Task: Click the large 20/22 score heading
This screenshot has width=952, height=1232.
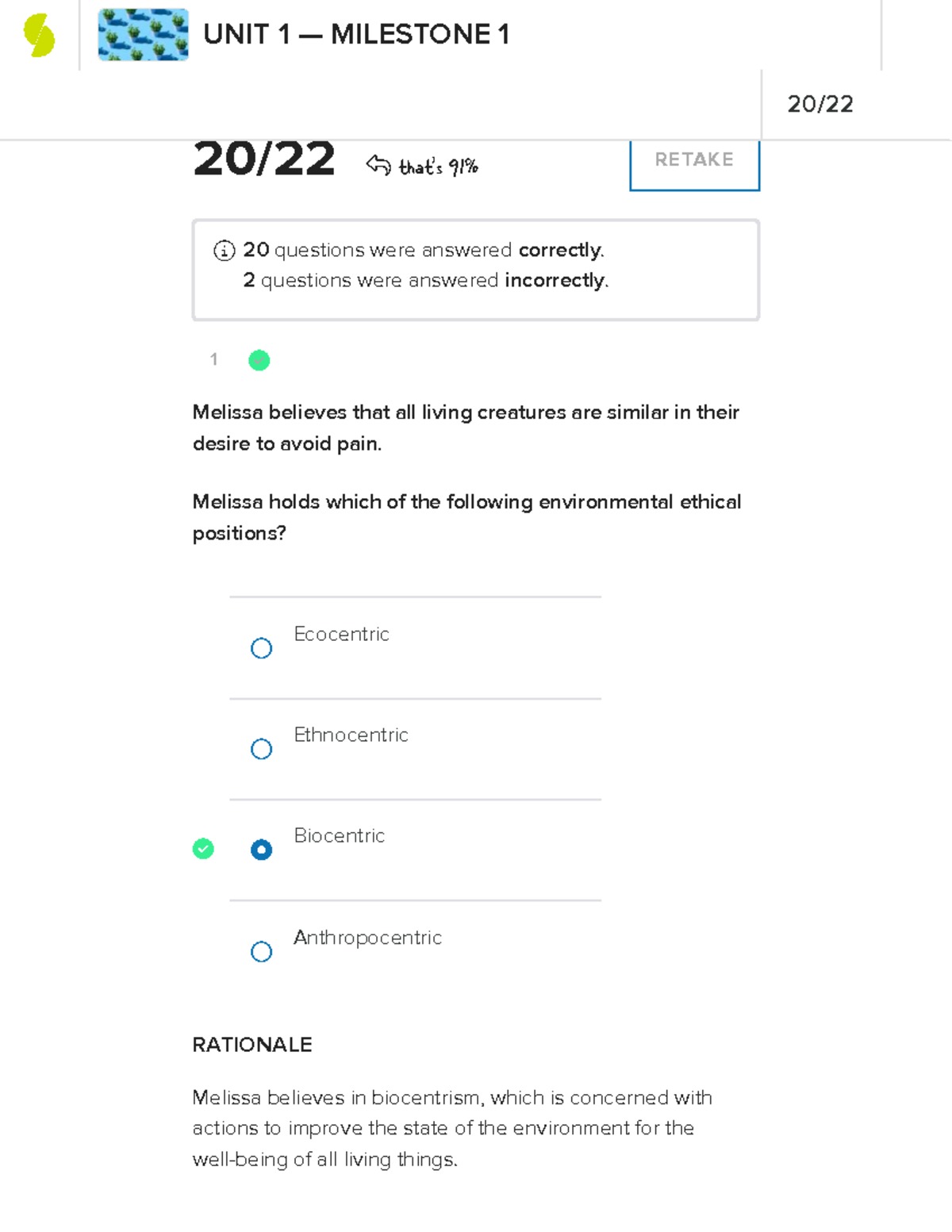Action: [x=264, y=159]
